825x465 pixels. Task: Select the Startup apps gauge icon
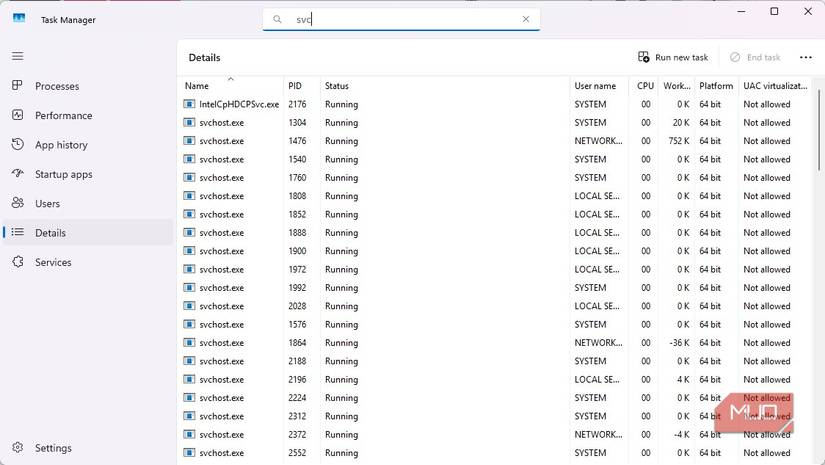(x=17, y=174)
